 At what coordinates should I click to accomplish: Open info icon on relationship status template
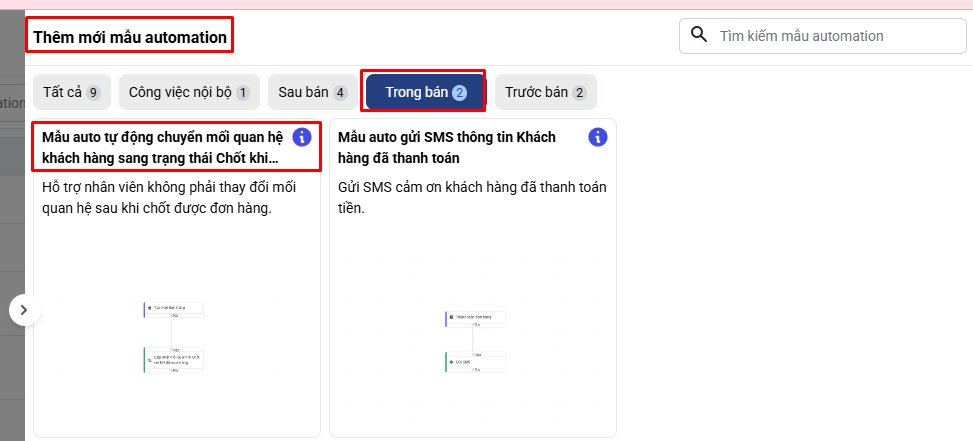click(x=302, y=137)
